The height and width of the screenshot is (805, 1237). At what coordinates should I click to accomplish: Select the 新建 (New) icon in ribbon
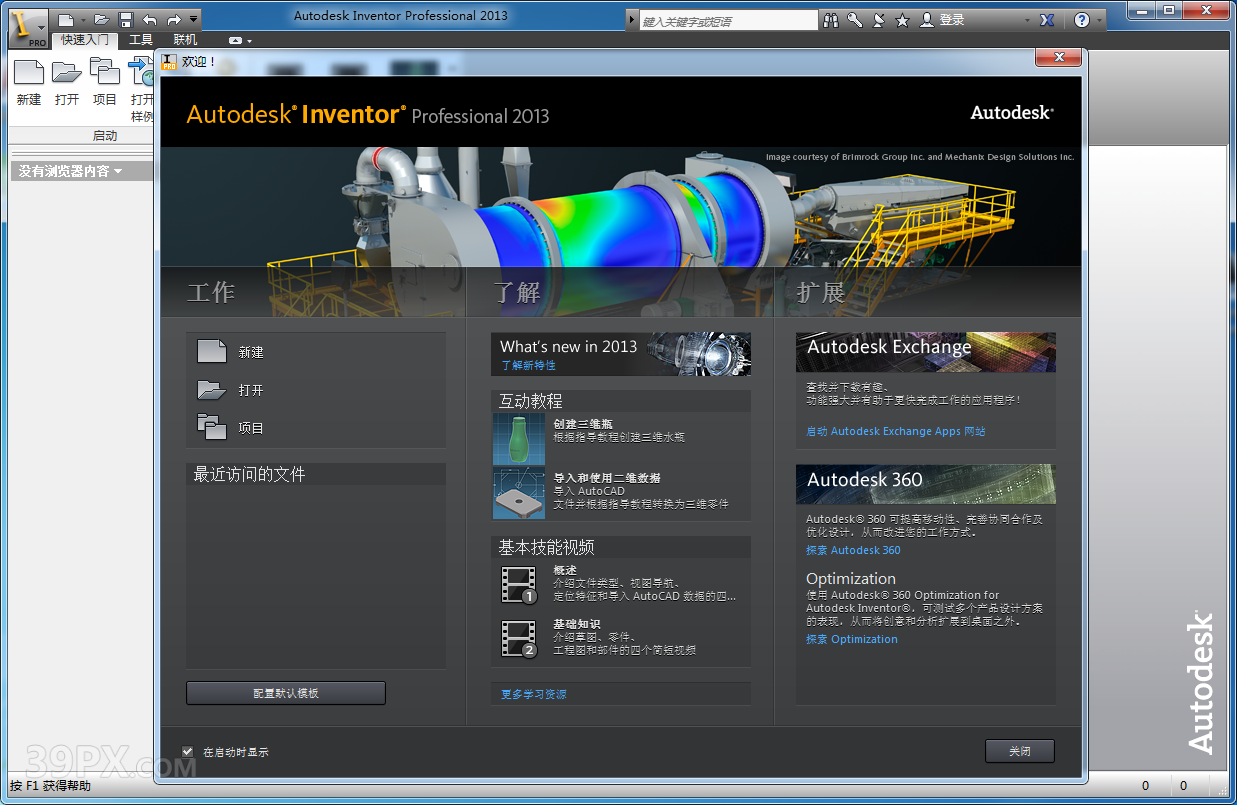(x=29, y=74)
